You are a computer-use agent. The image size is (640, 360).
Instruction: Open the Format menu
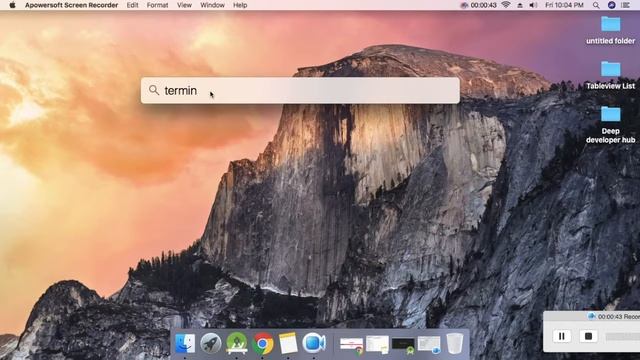click(x=157, y=5)
